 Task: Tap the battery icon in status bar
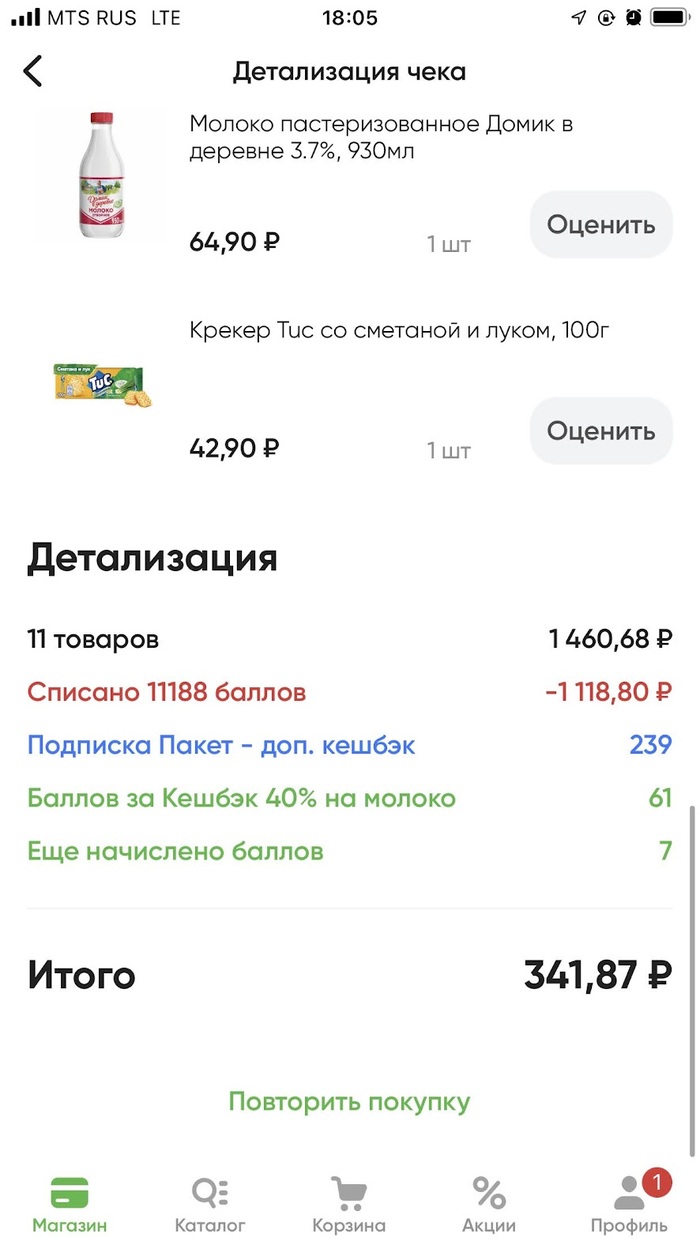point(669,18)
